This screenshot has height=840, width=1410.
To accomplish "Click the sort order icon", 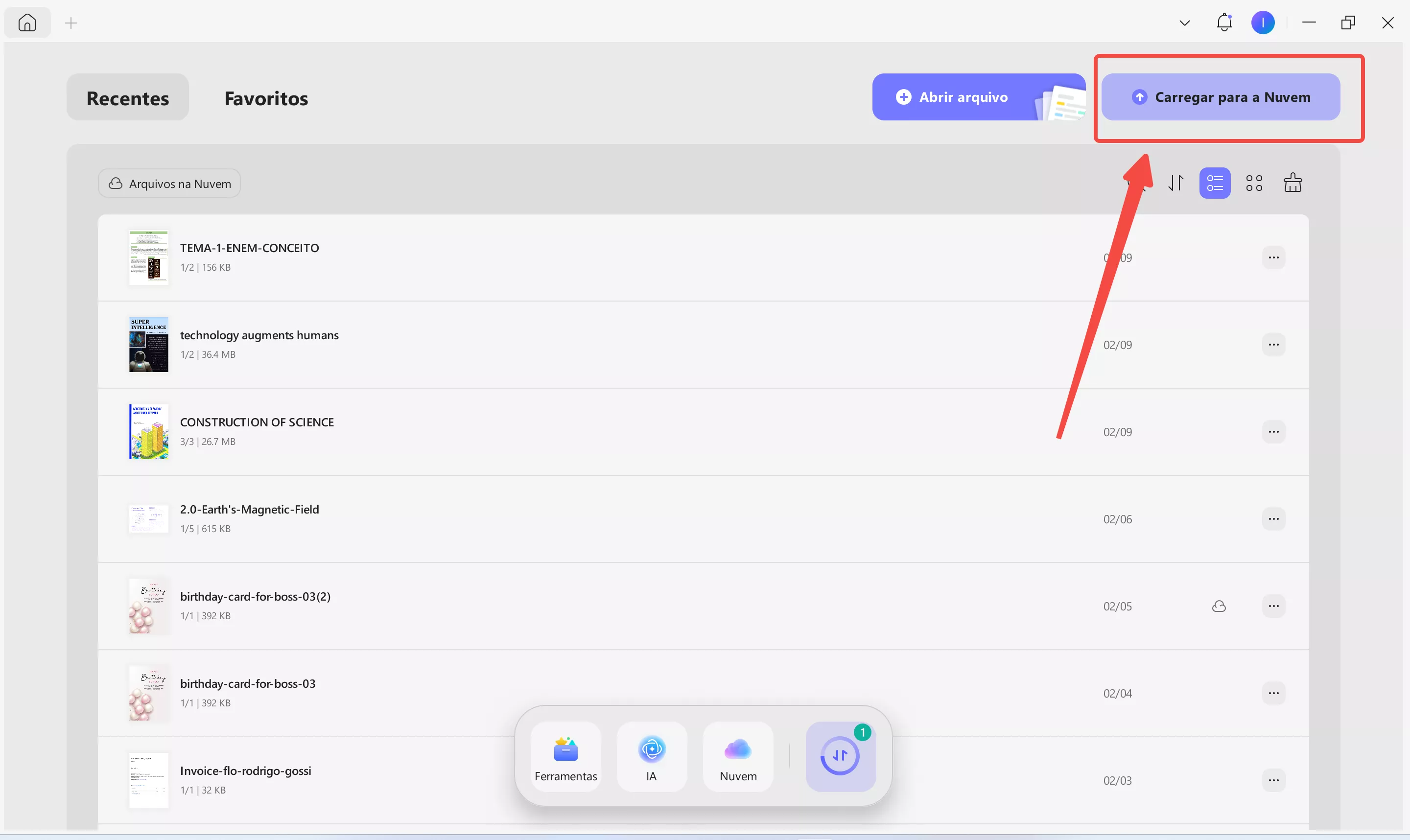I will tap(1175, 183).
